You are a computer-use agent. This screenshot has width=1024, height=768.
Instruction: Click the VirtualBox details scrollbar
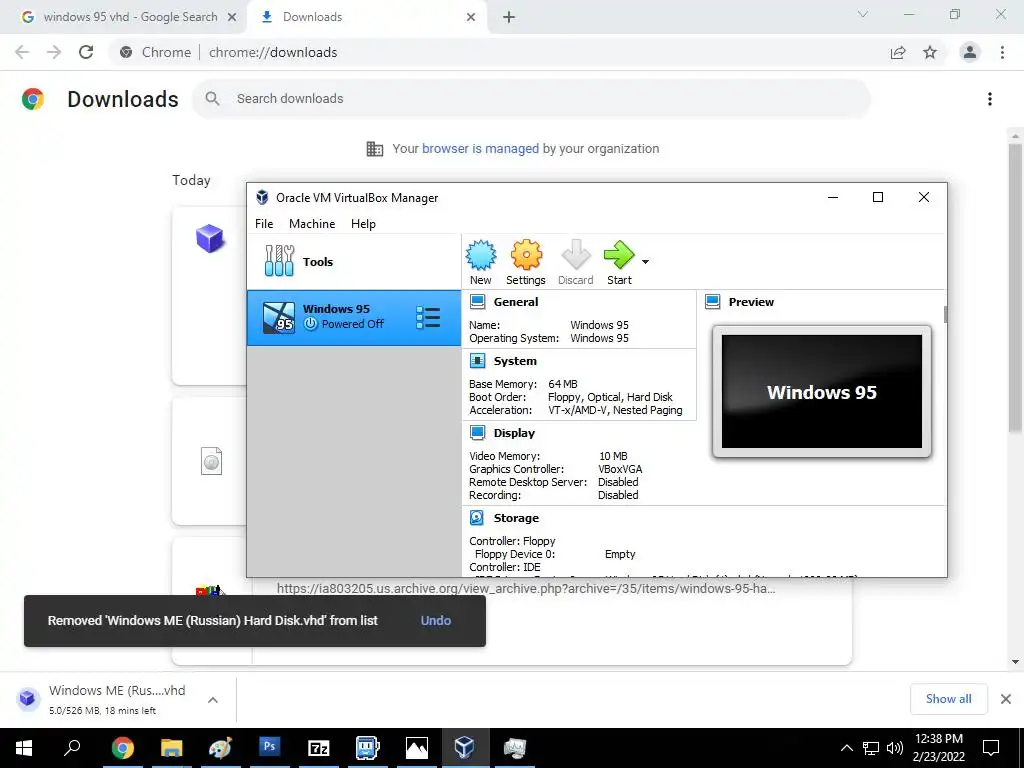(945, 314)
